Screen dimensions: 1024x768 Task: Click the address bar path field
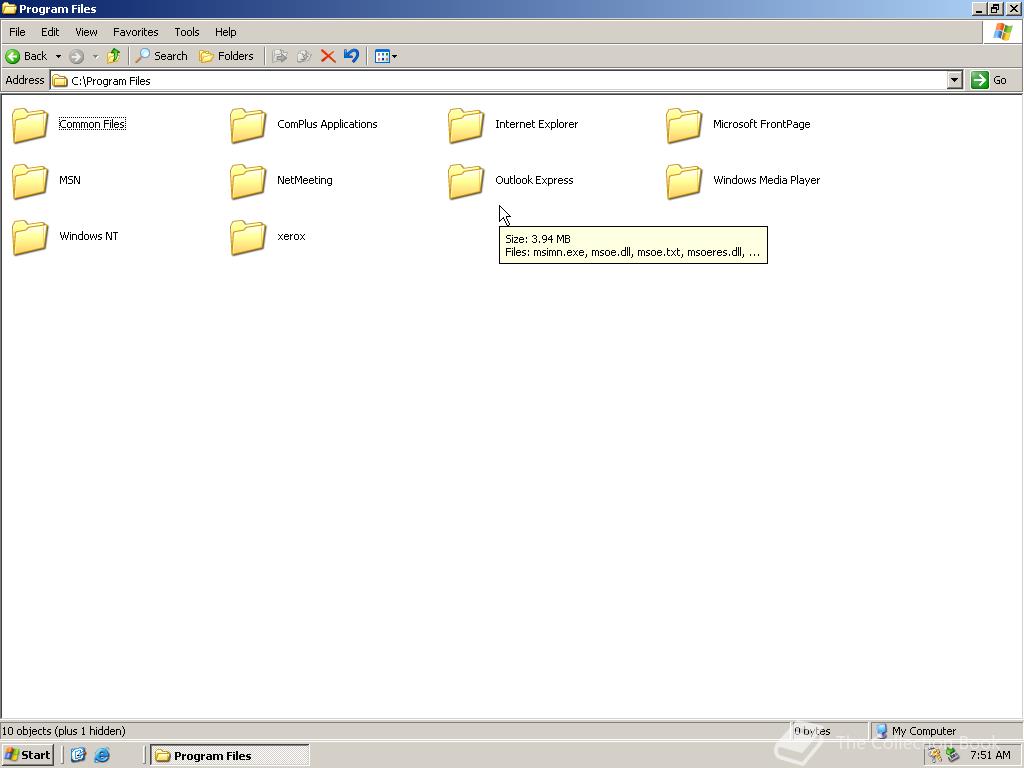[x=499, y=80]
